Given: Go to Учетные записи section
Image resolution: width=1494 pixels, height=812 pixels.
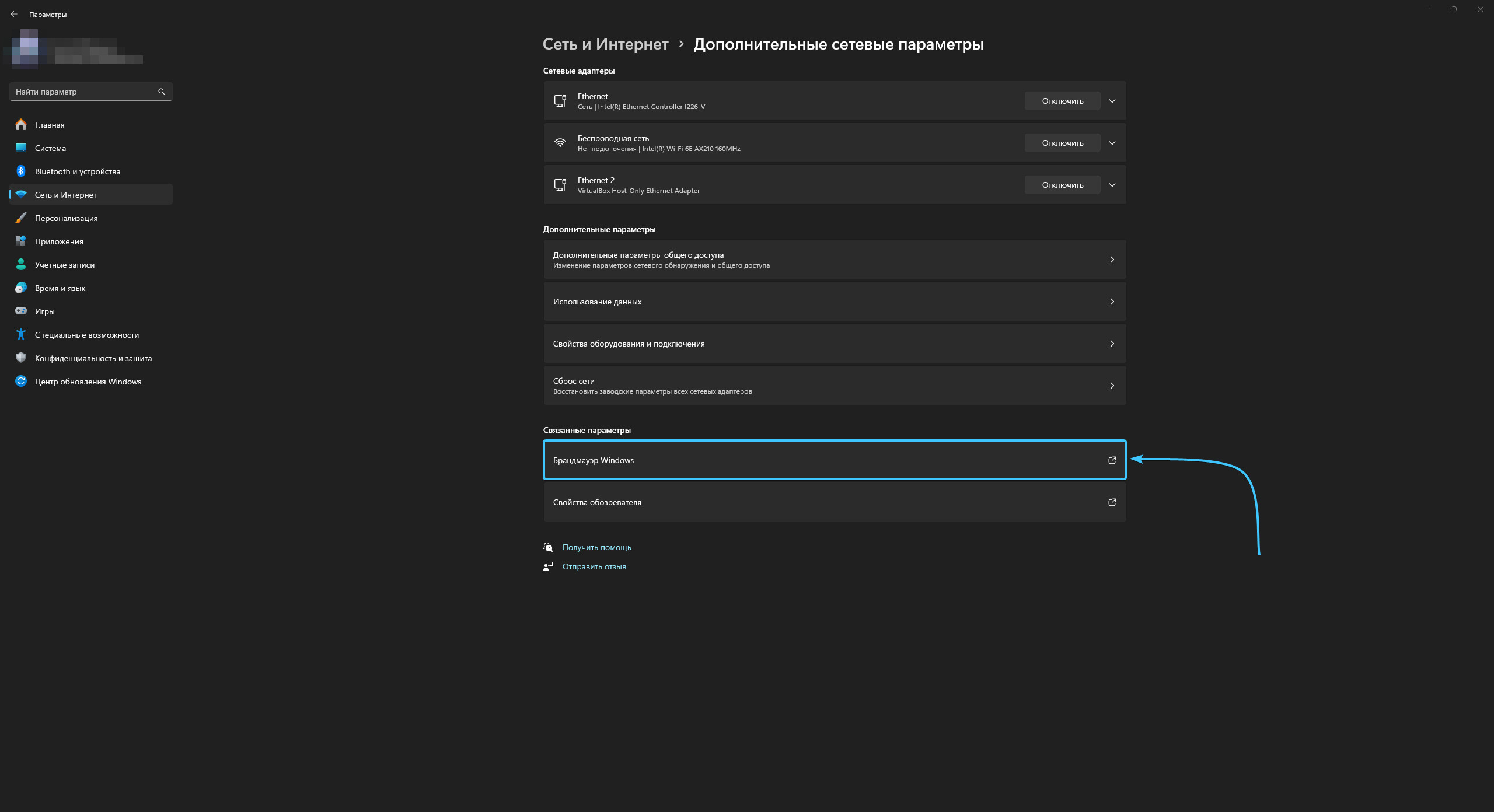Looking at the screenshot, I should [x=64, y=265].
